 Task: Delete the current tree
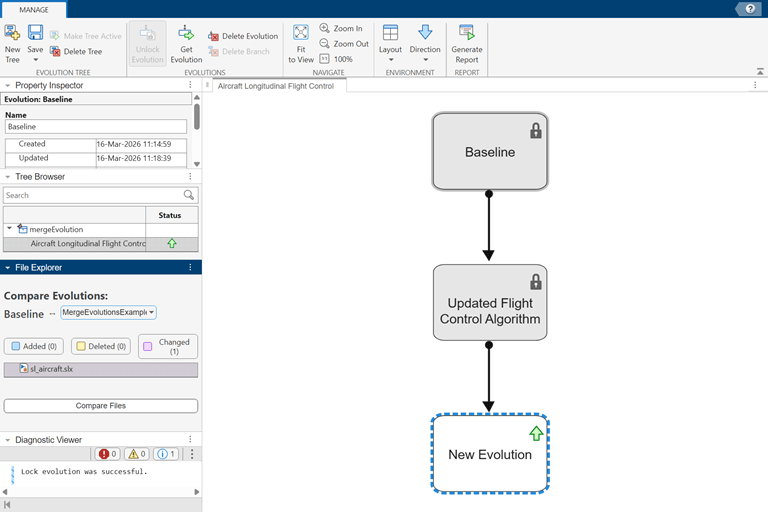76,51
